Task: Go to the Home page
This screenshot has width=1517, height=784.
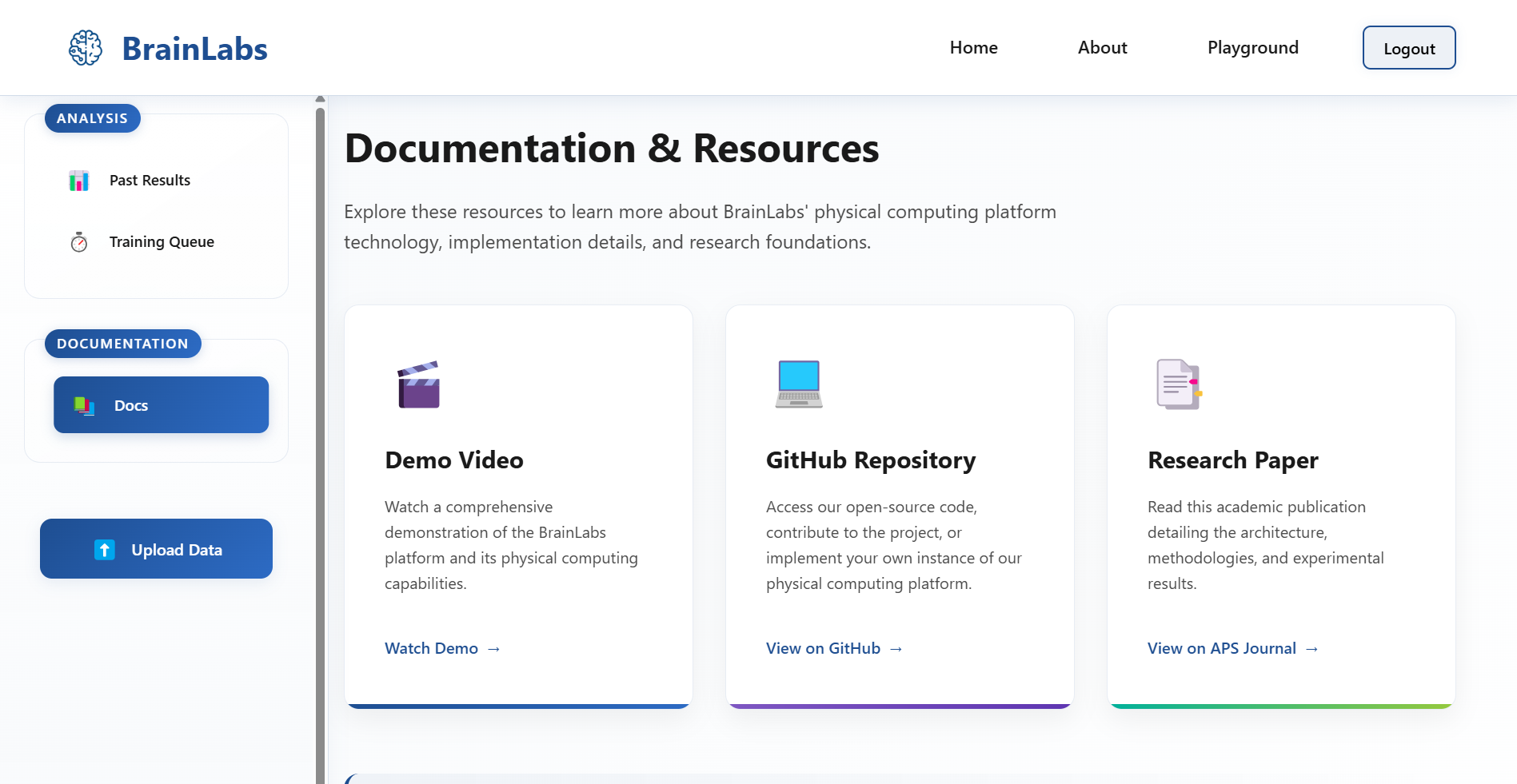Action: [x=973, y=47]
